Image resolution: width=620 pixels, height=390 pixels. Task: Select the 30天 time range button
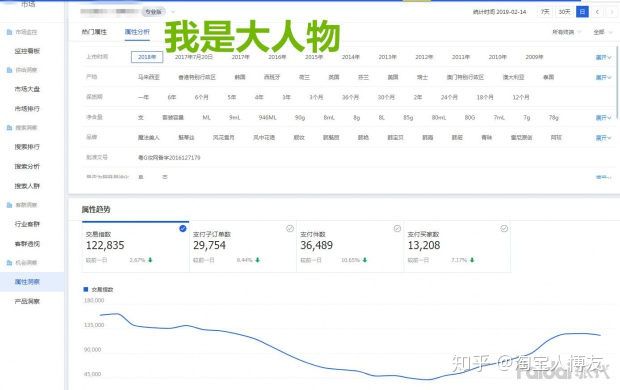click(564, 12)
